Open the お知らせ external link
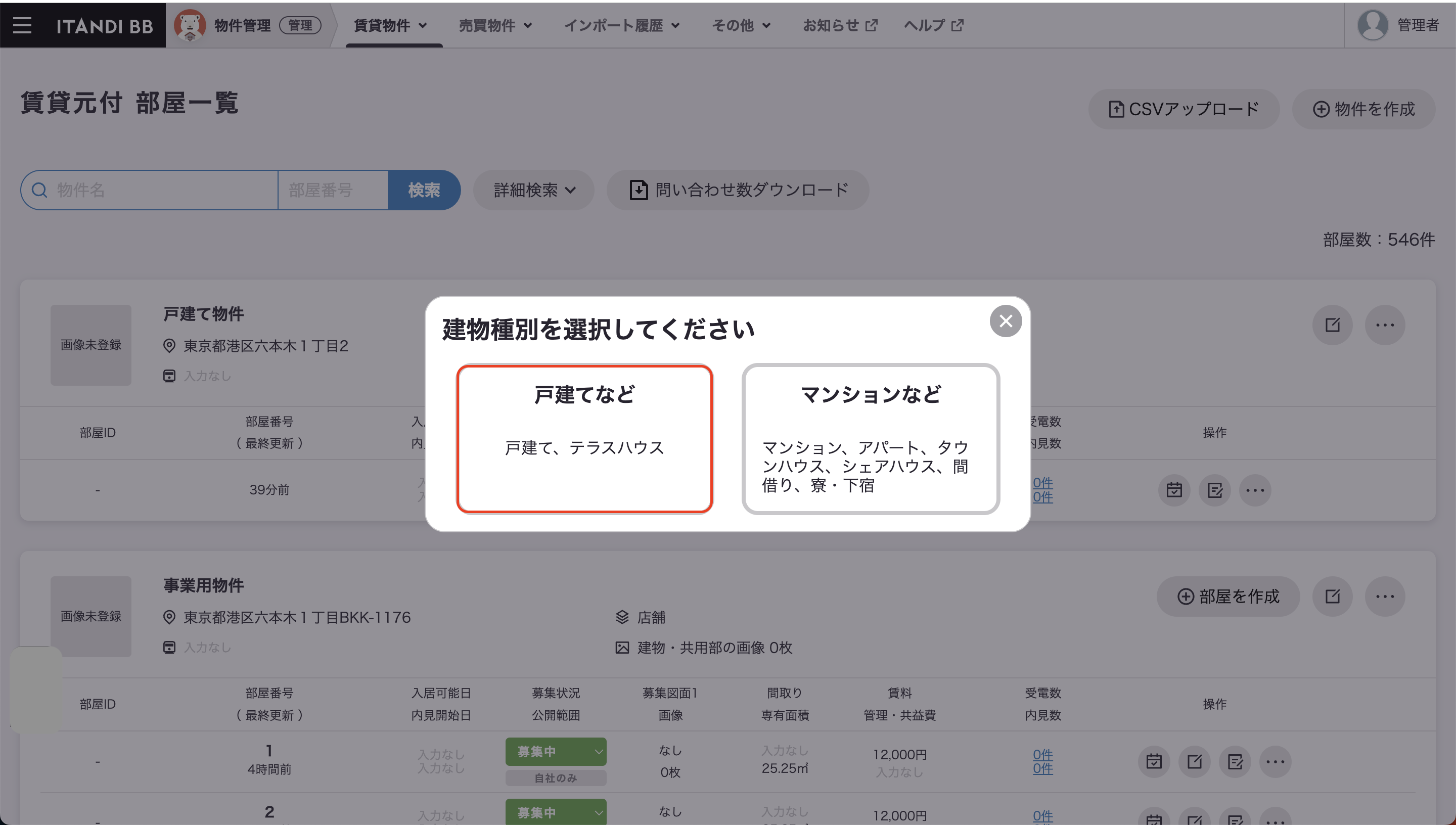This screenshot has width=1456, height=825. pyautogui.click(x=840, y=25)
